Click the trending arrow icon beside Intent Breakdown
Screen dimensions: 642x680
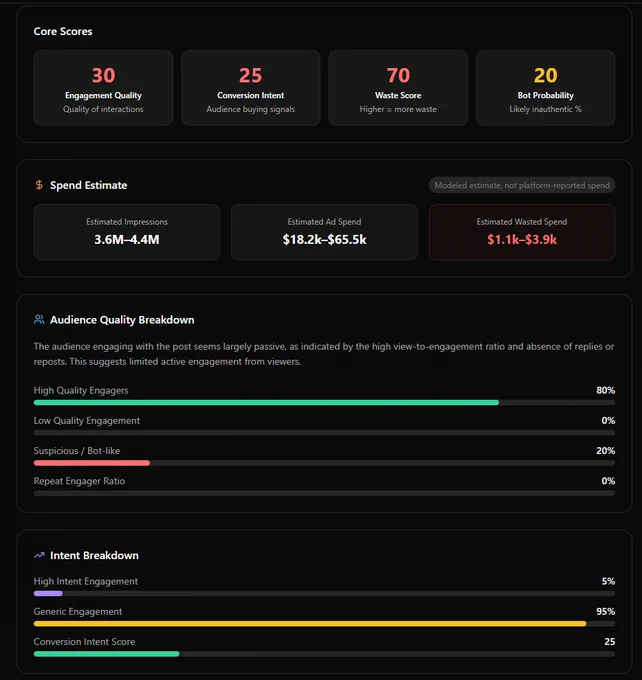tap(39, 555)
